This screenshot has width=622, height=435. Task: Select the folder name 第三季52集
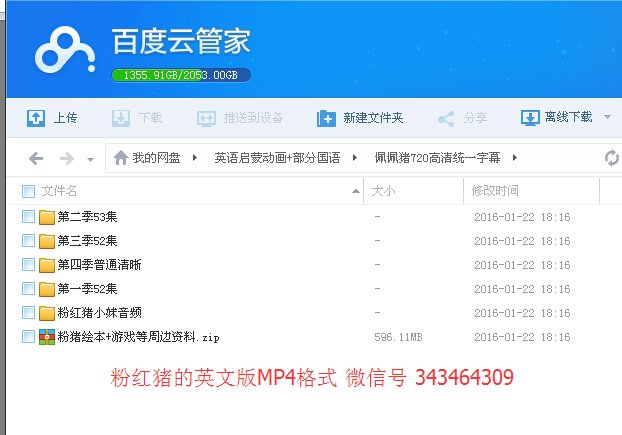click(x=87, y=241)
